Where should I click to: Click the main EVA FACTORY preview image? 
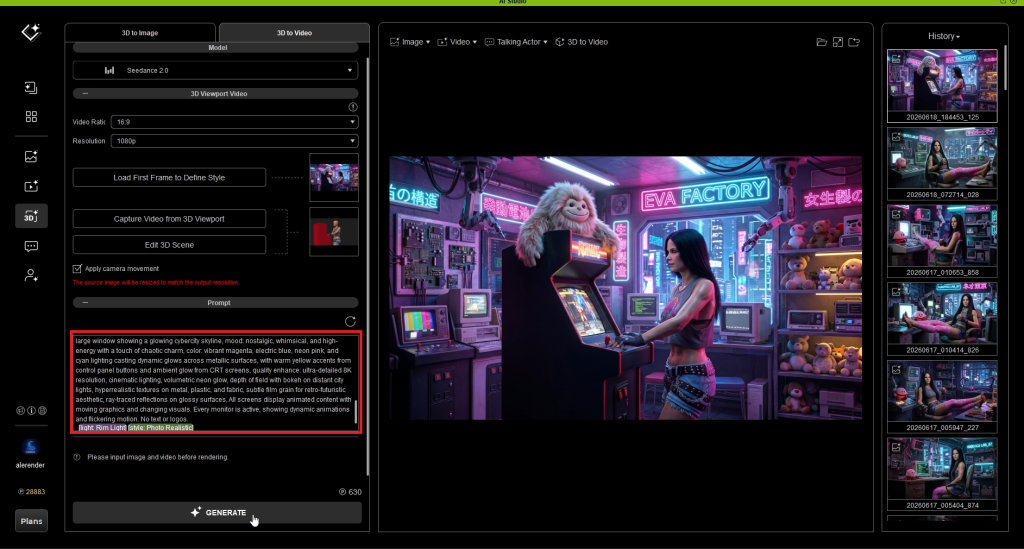(626, 288)
